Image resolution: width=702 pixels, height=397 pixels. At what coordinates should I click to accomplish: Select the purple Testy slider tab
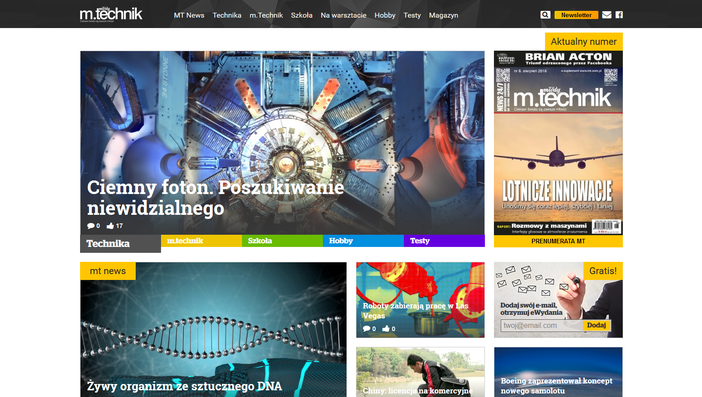click(x=444, y=241)
